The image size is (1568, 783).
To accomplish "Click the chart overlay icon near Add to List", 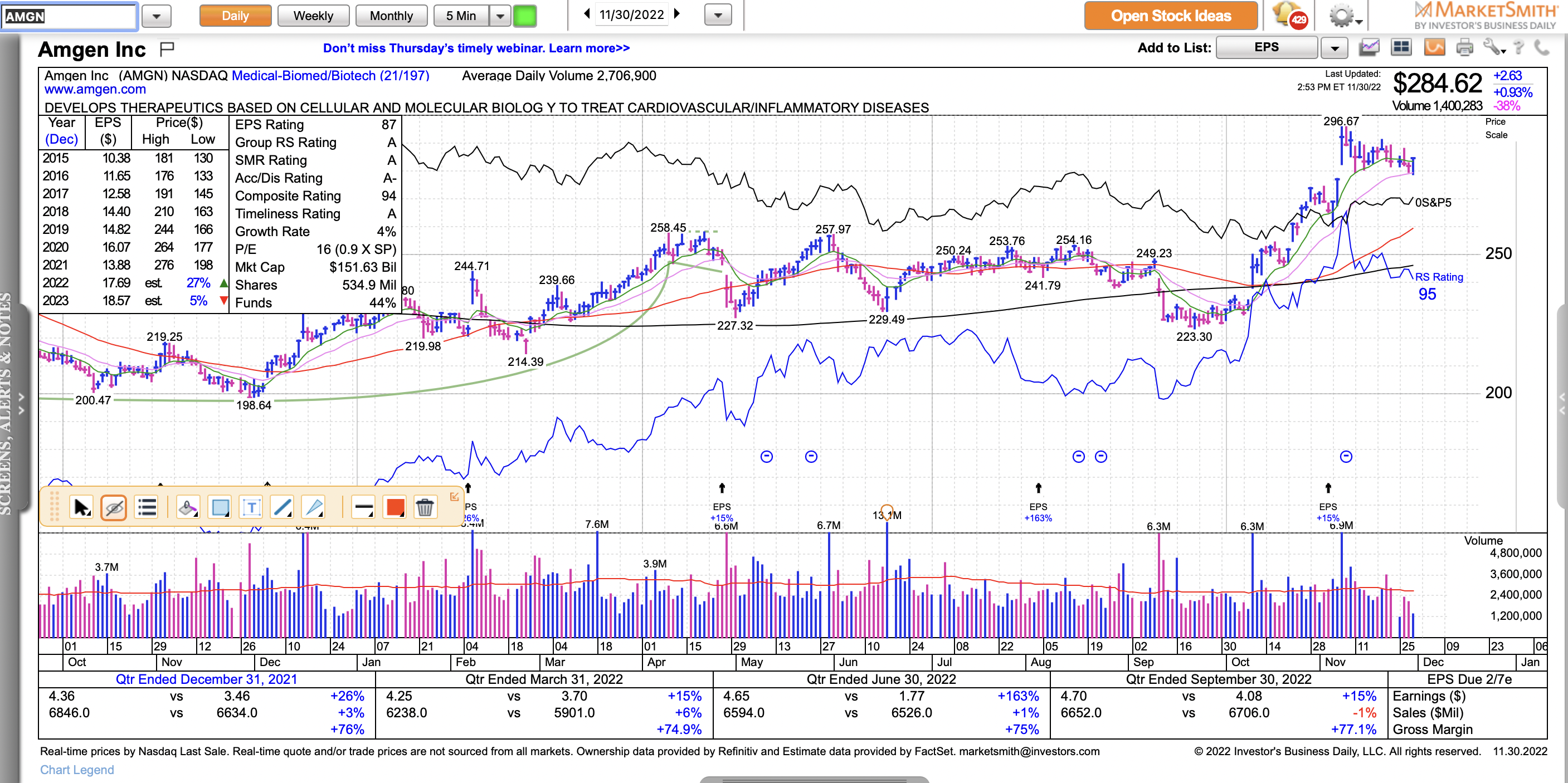I will 1369,47.
